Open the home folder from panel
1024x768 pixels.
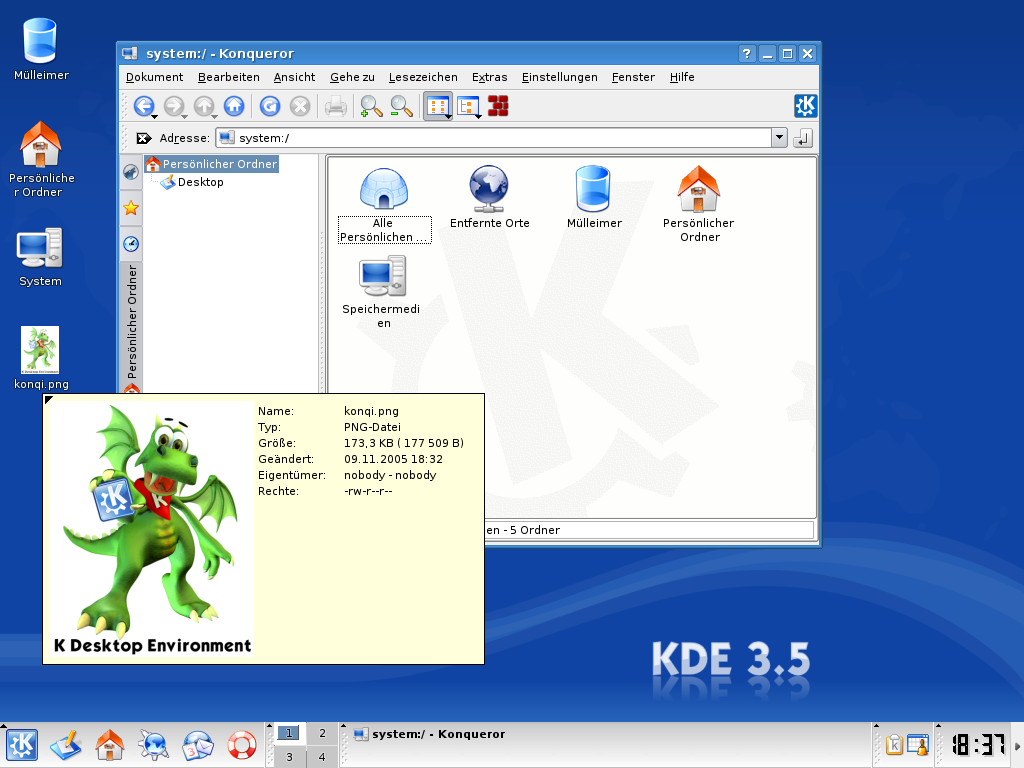110,744
